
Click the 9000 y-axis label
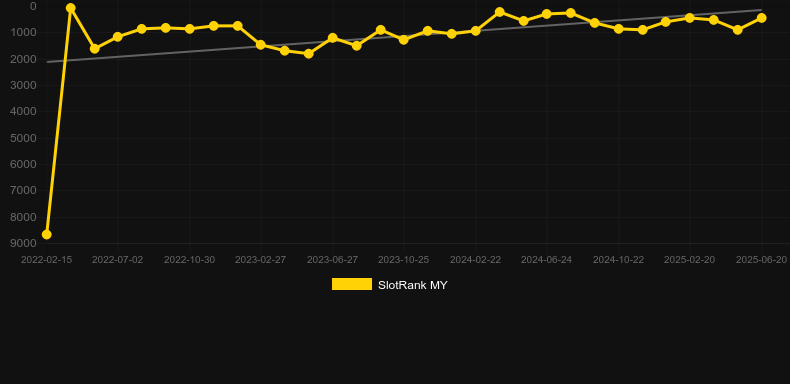[x=24, y=243]
